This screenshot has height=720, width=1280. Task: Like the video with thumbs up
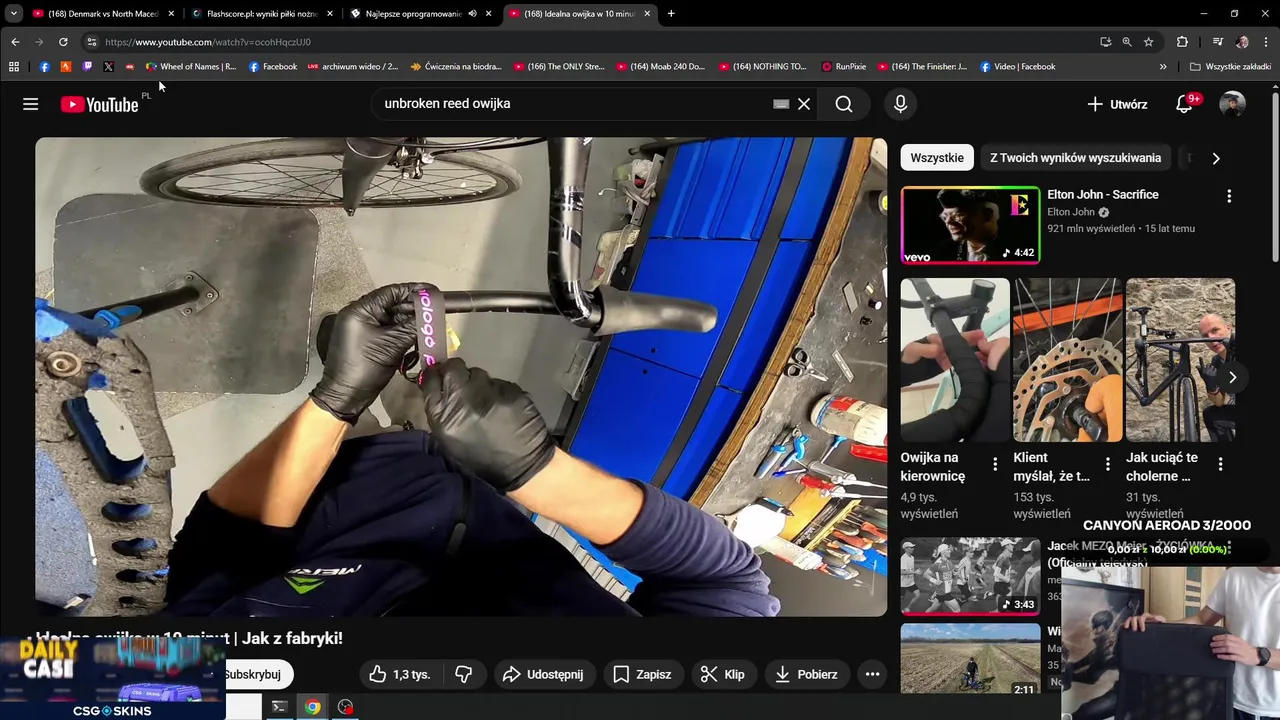coord(400,674)
